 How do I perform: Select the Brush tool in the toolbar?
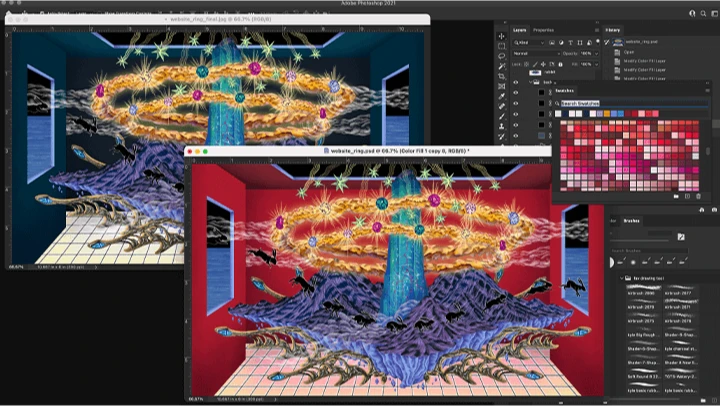click(501, 116)
